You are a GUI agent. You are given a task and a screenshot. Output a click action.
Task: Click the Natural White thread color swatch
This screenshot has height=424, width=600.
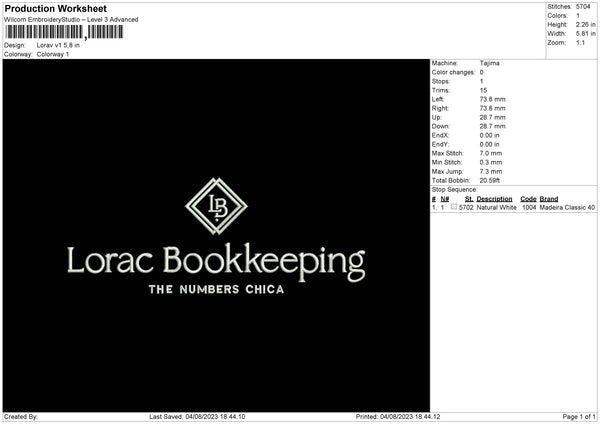click(x=454, y=207)
